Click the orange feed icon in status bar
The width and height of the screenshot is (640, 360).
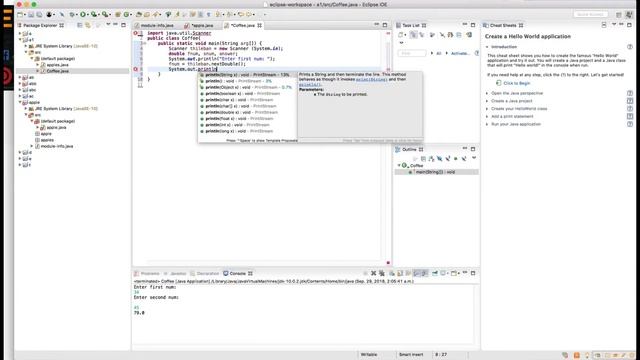pyautogui.click(x=576, y=355)
